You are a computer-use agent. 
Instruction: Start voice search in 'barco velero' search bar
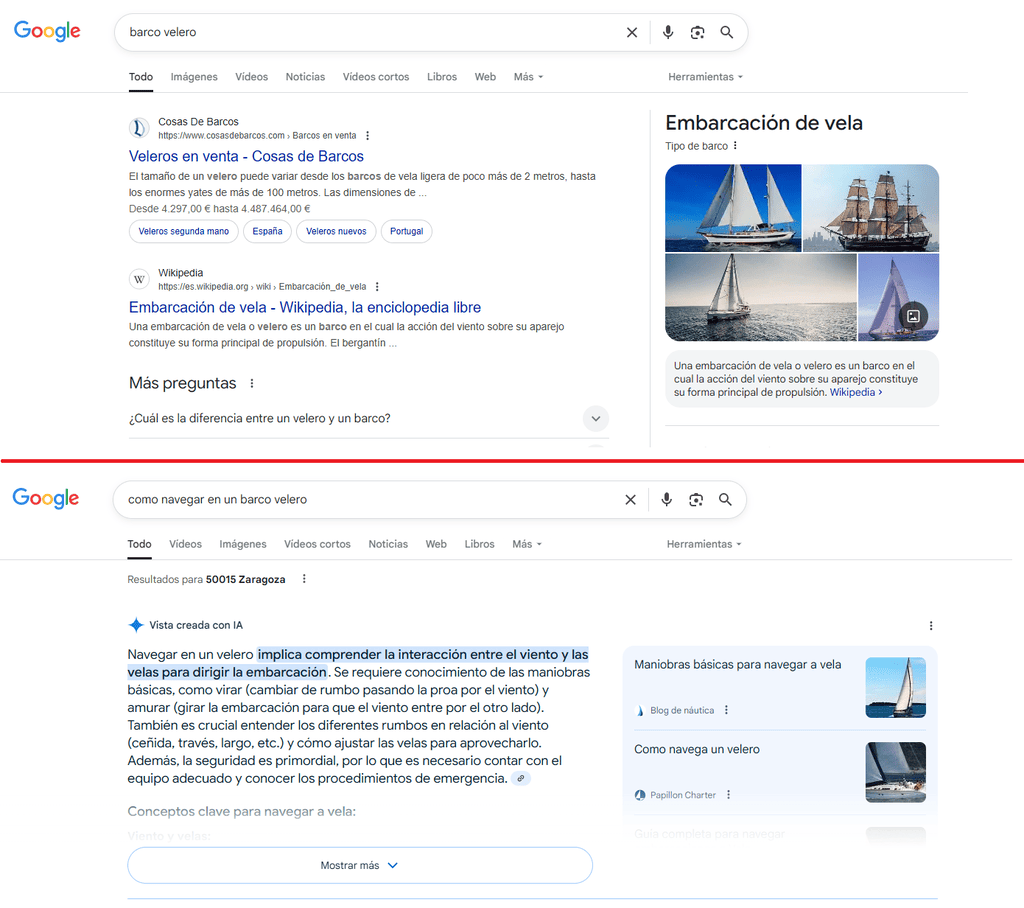[x=667, y=32]
